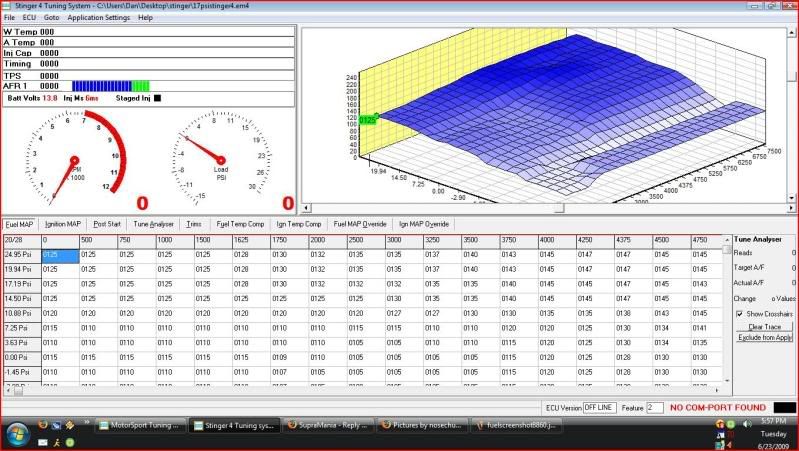Click the -1.45 Psi row header

[x=22, y=373]
